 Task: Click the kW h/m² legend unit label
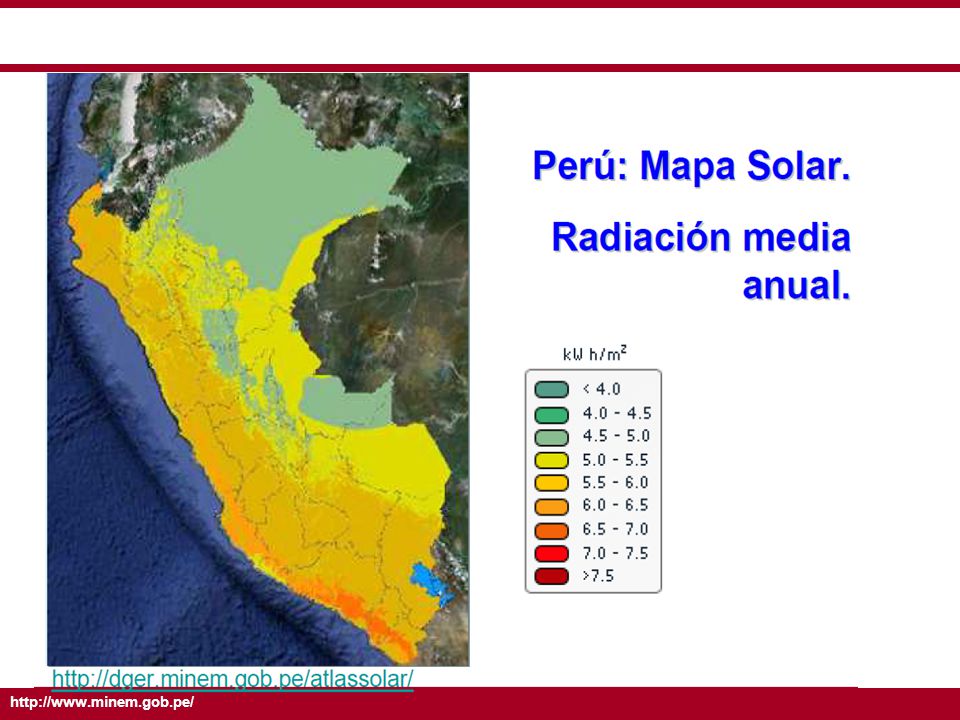click(594, 353)
